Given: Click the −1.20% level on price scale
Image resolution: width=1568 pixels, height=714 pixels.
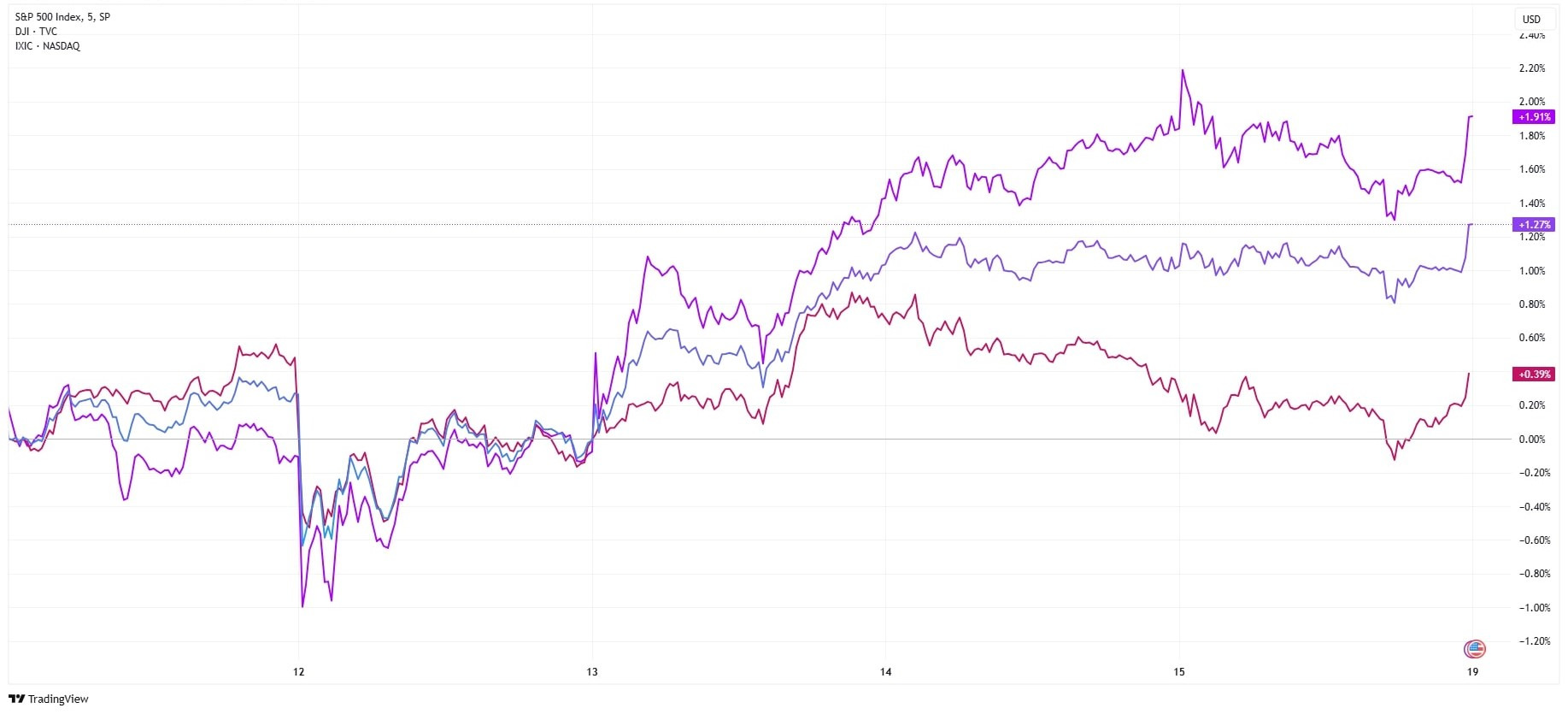Looking at the screenshot, I should coord(1535,641).
